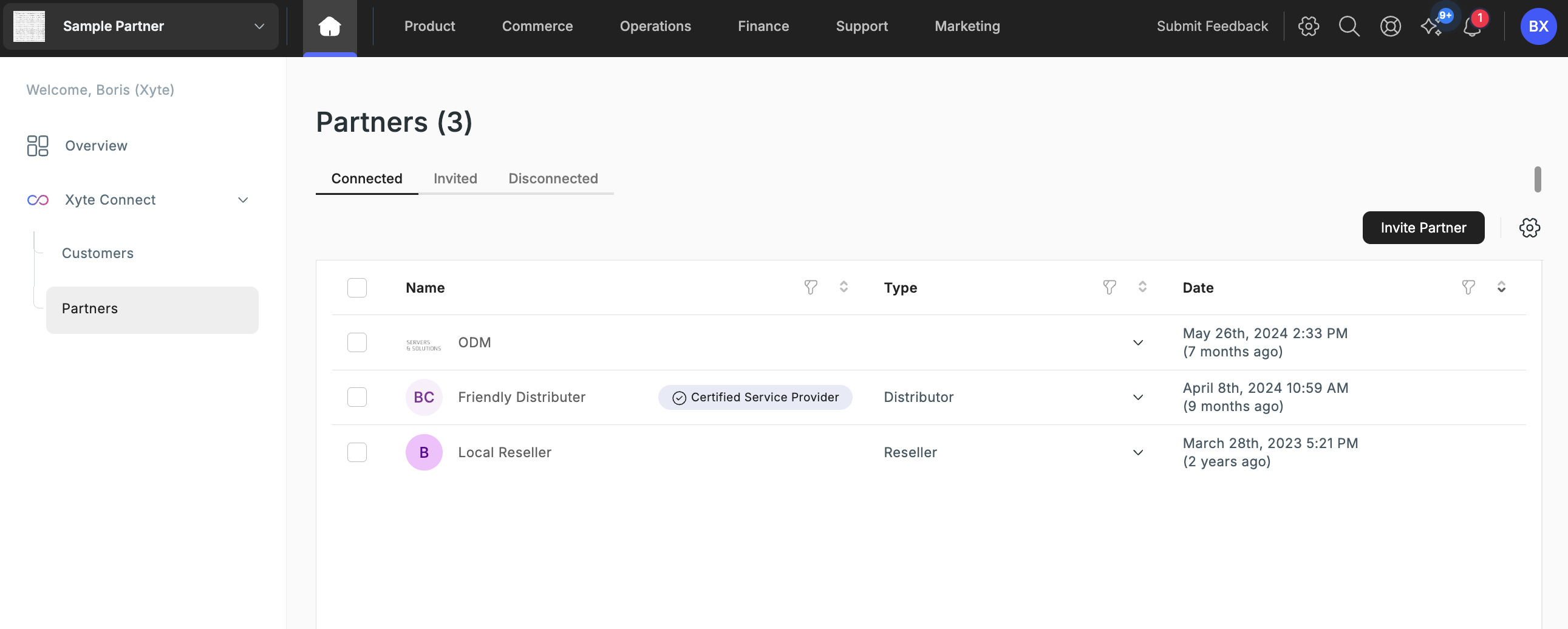Open the help lifebuoy icon
The width and height of the screenshot is (1568, 629).
click(1390, 26)
